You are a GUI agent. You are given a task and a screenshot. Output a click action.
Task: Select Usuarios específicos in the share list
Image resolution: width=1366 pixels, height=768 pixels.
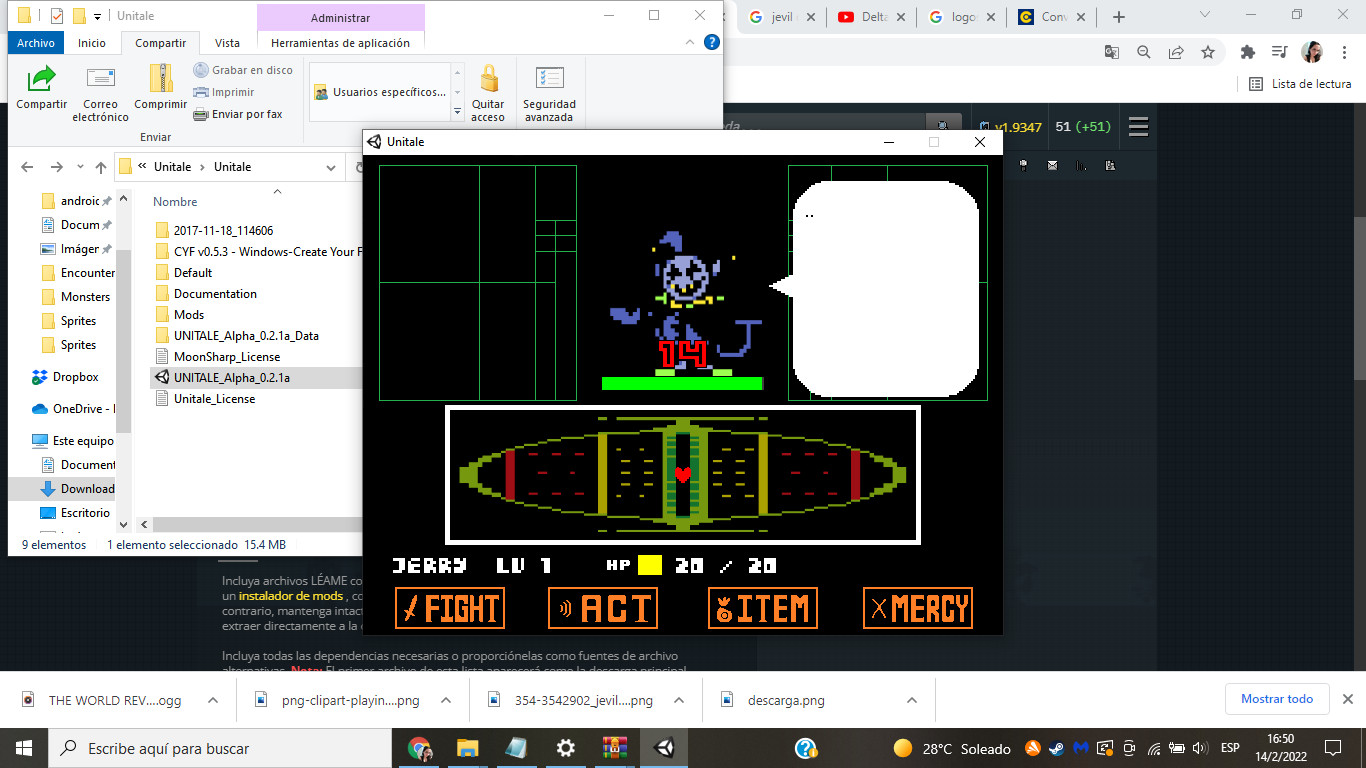380,92
